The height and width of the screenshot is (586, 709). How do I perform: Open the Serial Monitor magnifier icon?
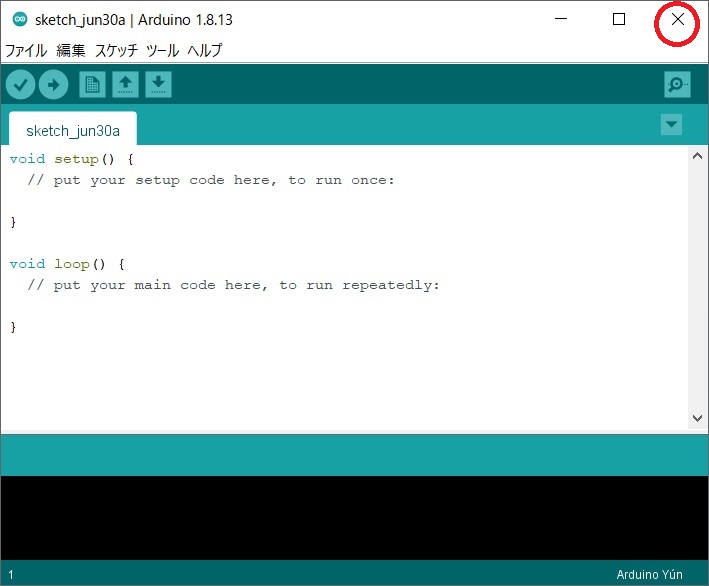pyautogui.click(x=677, y=85)
